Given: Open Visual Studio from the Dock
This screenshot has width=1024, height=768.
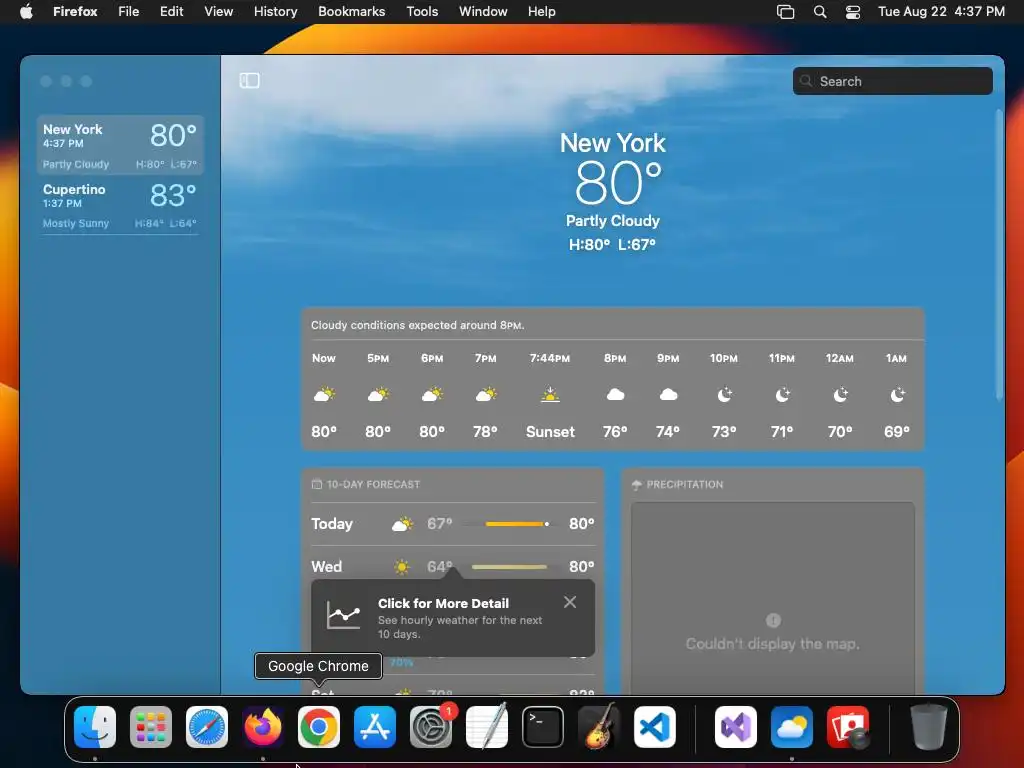Looking at the screenshot, I should point(736,727).
